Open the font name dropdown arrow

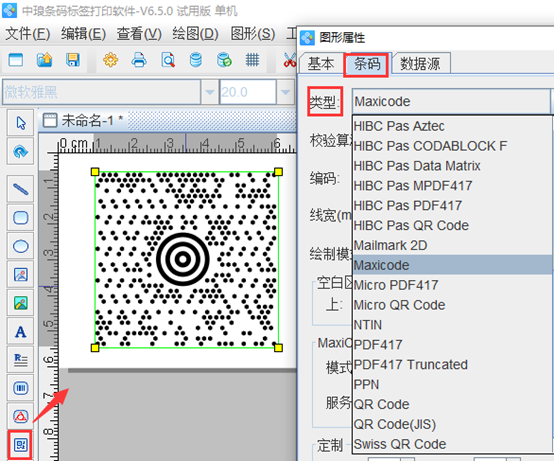pos(210,92)
